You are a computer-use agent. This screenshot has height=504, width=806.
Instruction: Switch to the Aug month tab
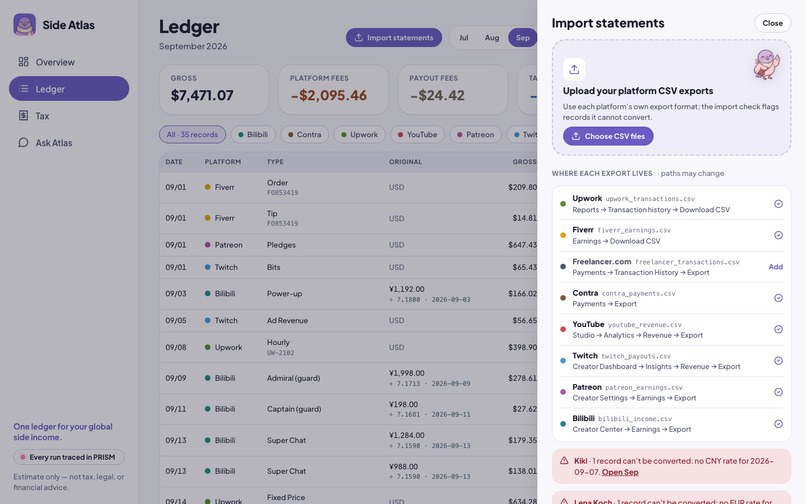(x=491, y=38)
